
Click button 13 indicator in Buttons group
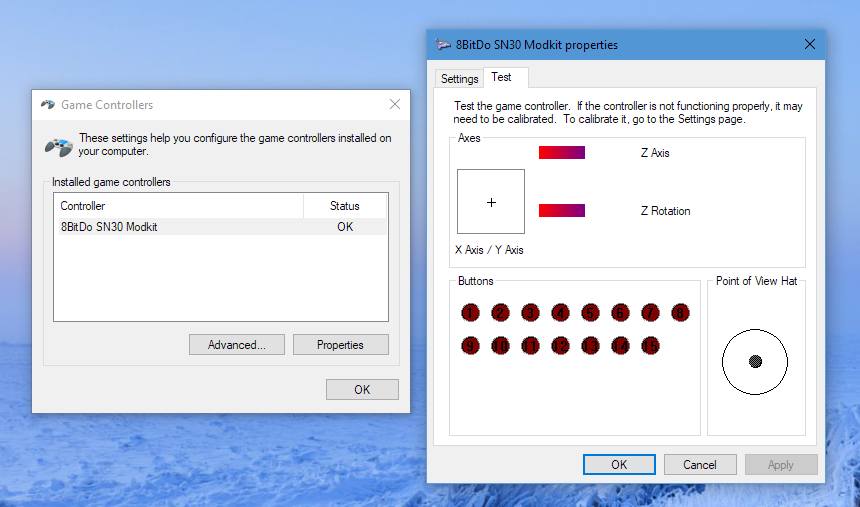click(590, 346)
